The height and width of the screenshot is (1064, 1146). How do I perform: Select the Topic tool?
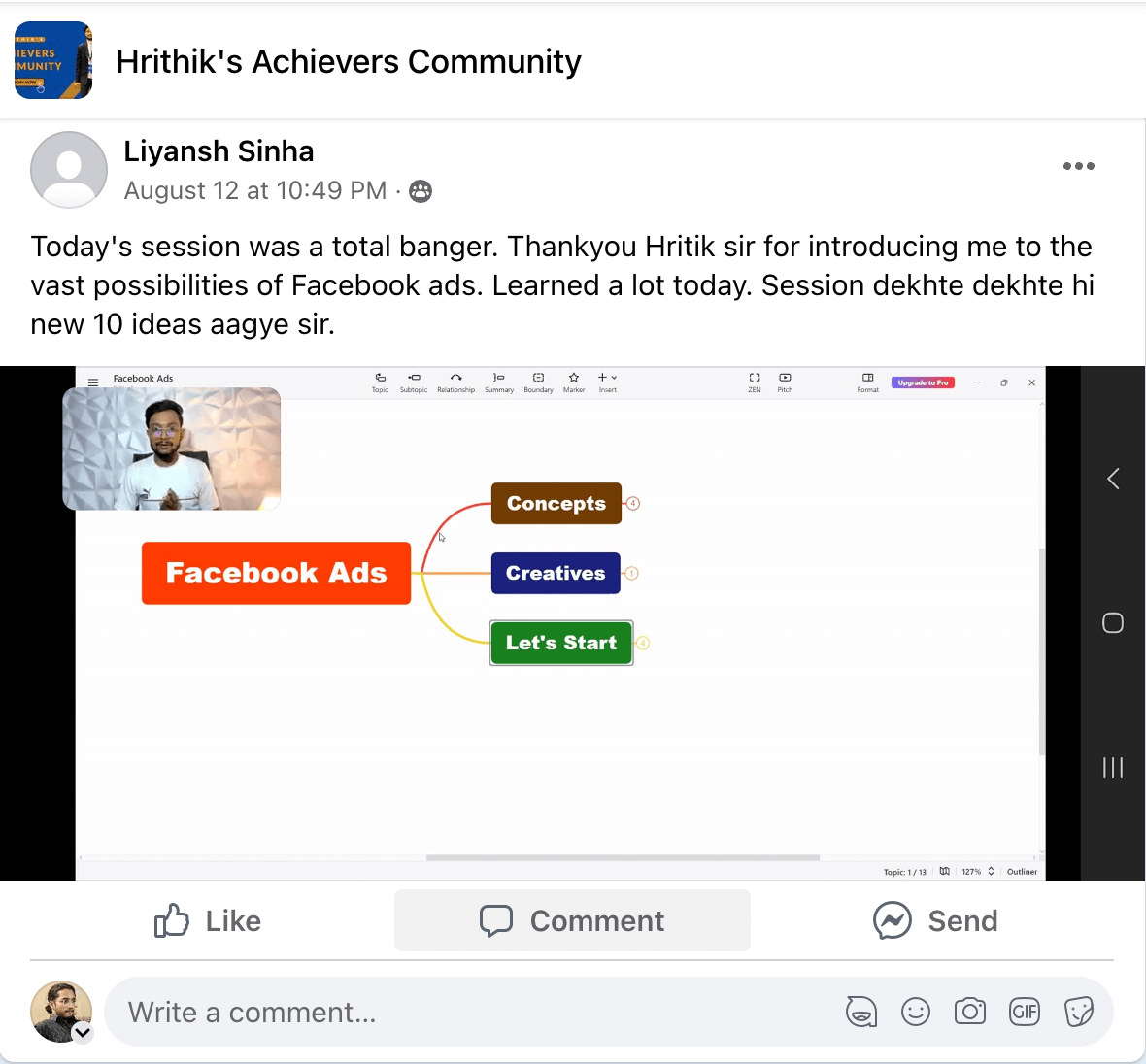click(x=380, y=379)
